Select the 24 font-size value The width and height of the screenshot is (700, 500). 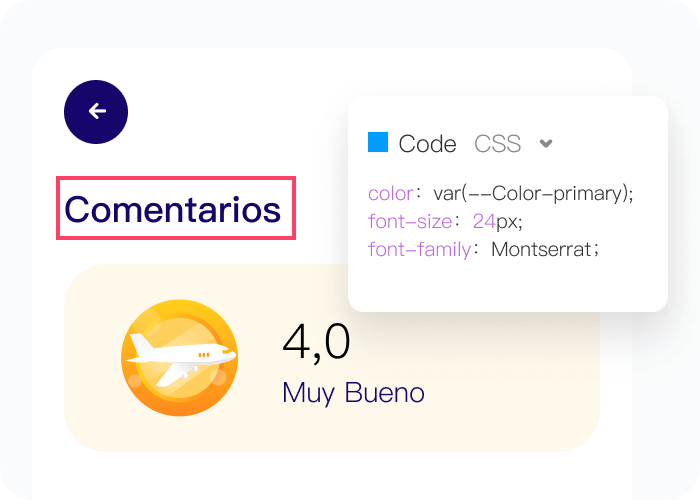484,221
